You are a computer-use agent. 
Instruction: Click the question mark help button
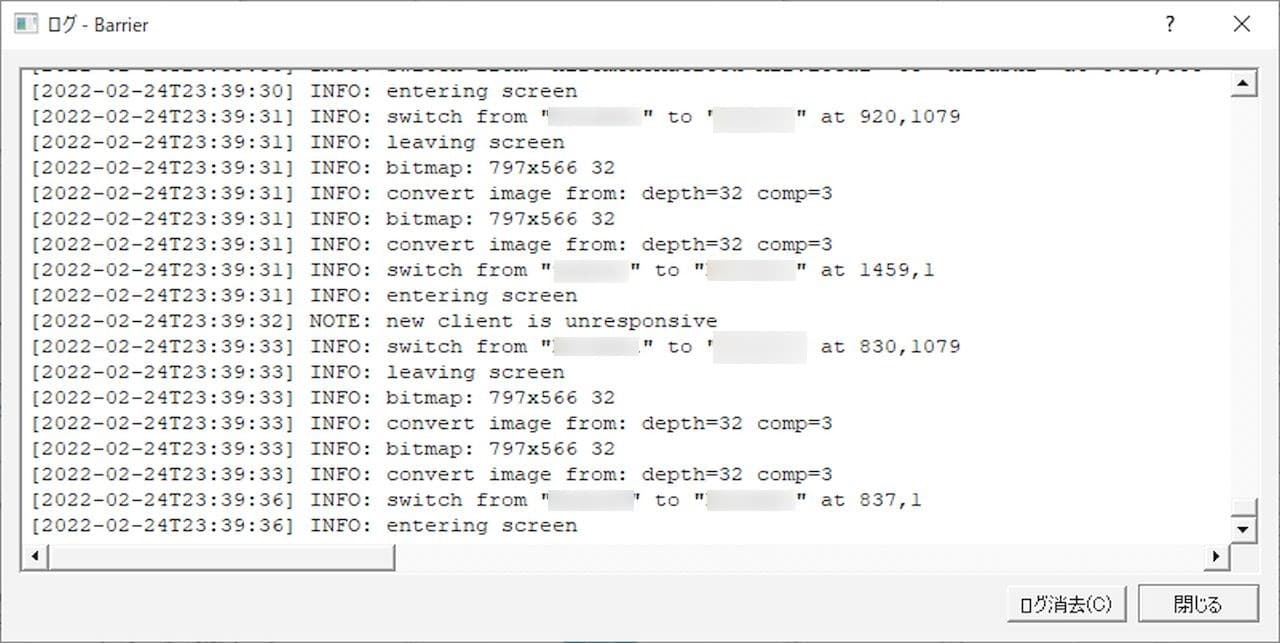[x=1170, y=25]
